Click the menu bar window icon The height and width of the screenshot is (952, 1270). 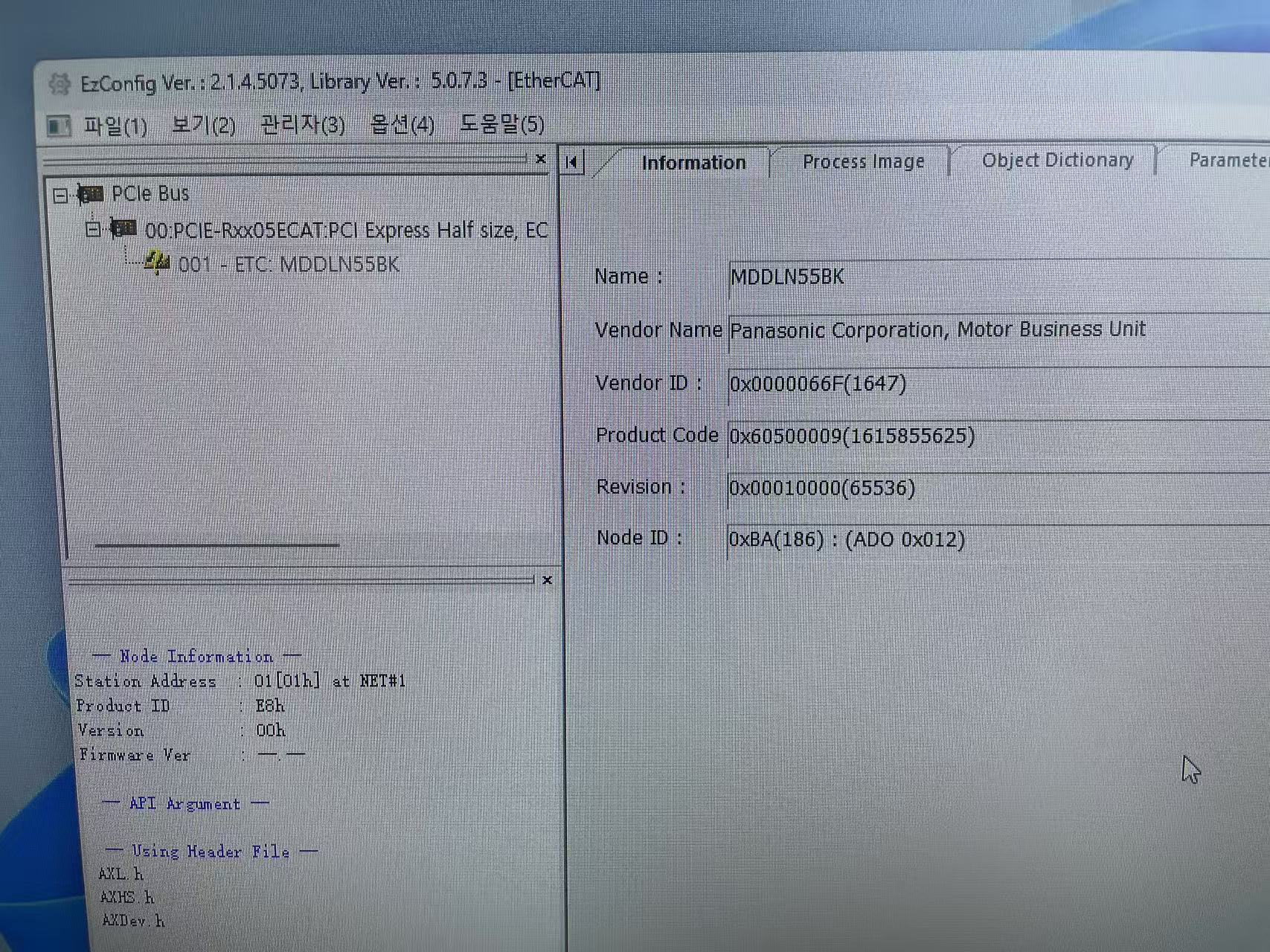click(x=58, y=126)
